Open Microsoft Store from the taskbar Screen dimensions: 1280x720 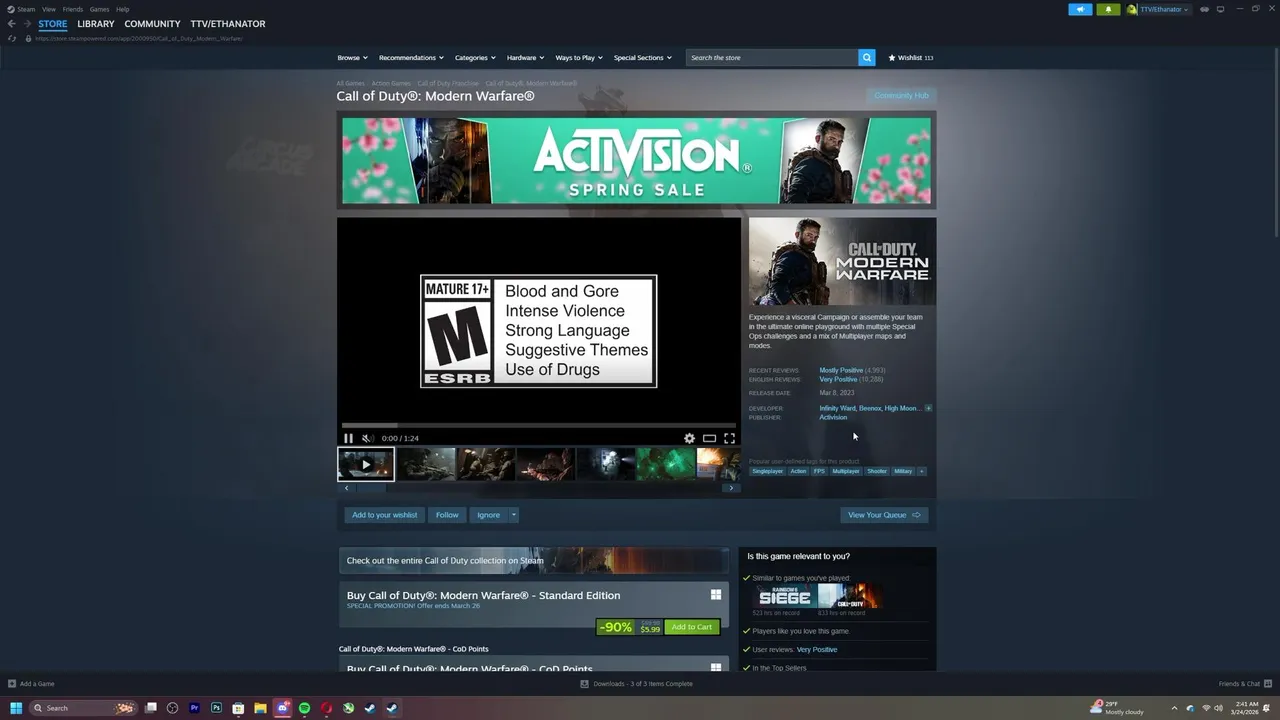[238, 708]
